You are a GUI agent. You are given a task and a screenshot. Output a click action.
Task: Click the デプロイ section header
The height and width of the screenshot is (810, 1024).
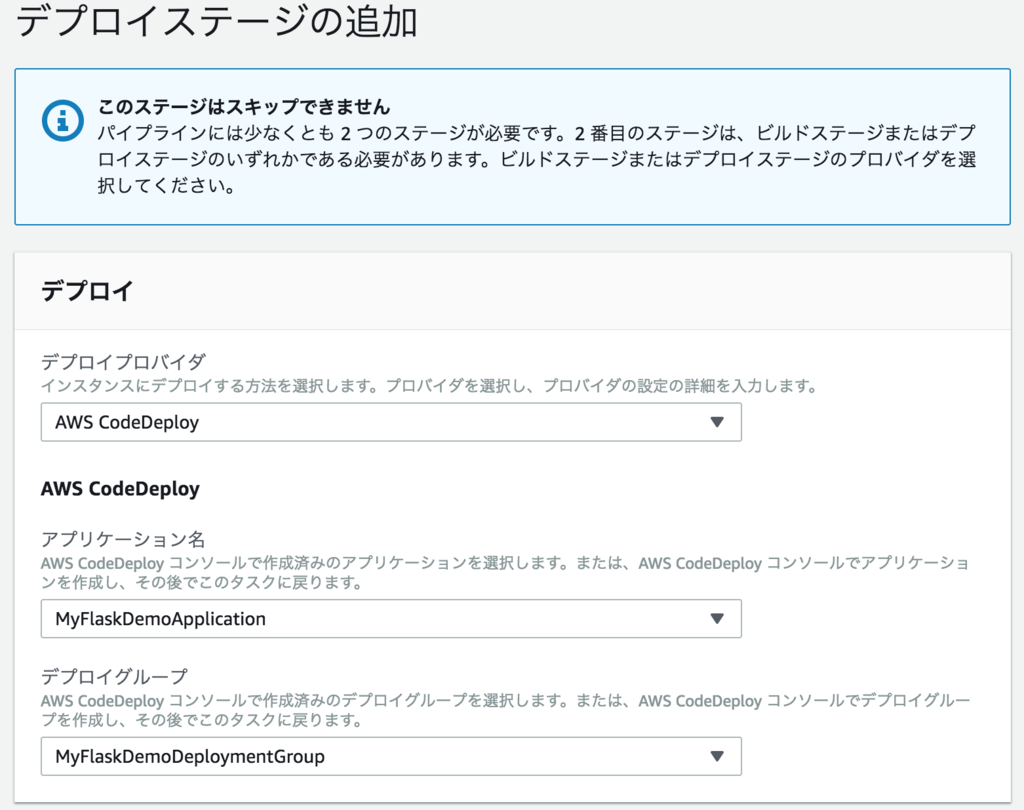point(87,291)
